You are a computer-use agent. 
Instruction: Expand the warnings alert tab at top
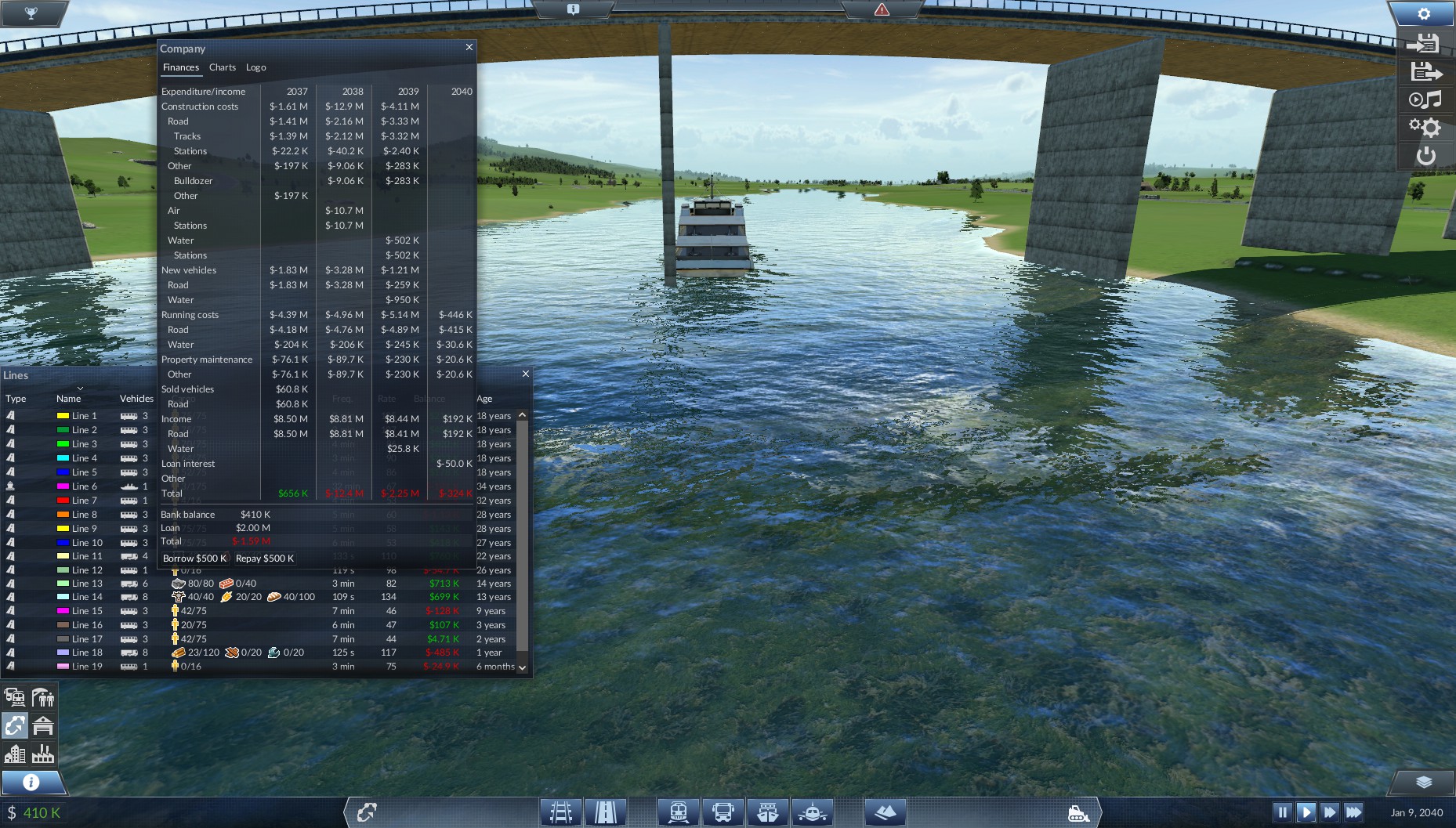[882, 9]
